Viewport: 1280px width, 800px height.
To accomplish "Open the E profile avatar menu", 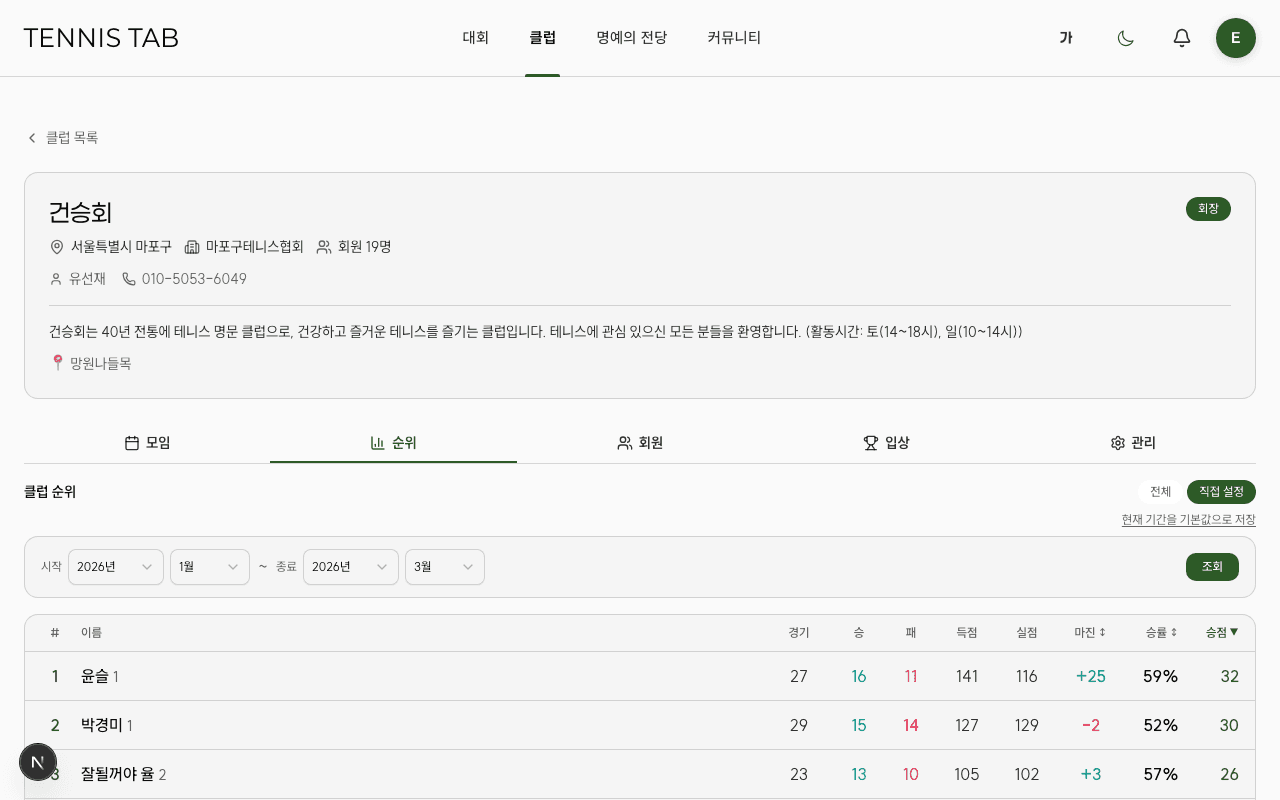I will pos(1235,38).
